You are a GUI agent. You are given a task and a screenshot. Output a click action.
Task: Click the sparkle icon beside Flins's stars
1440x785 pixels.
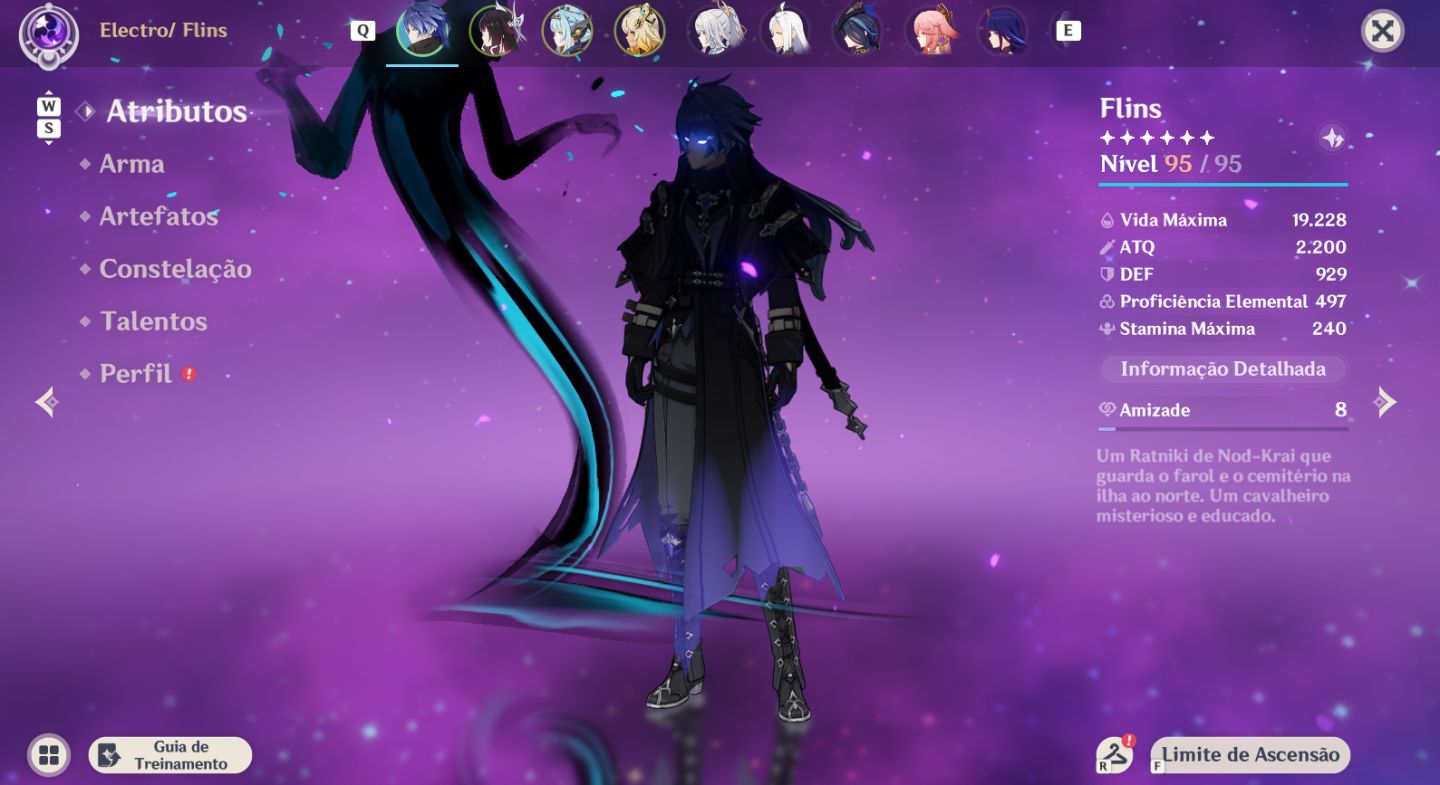[1332, 138]
